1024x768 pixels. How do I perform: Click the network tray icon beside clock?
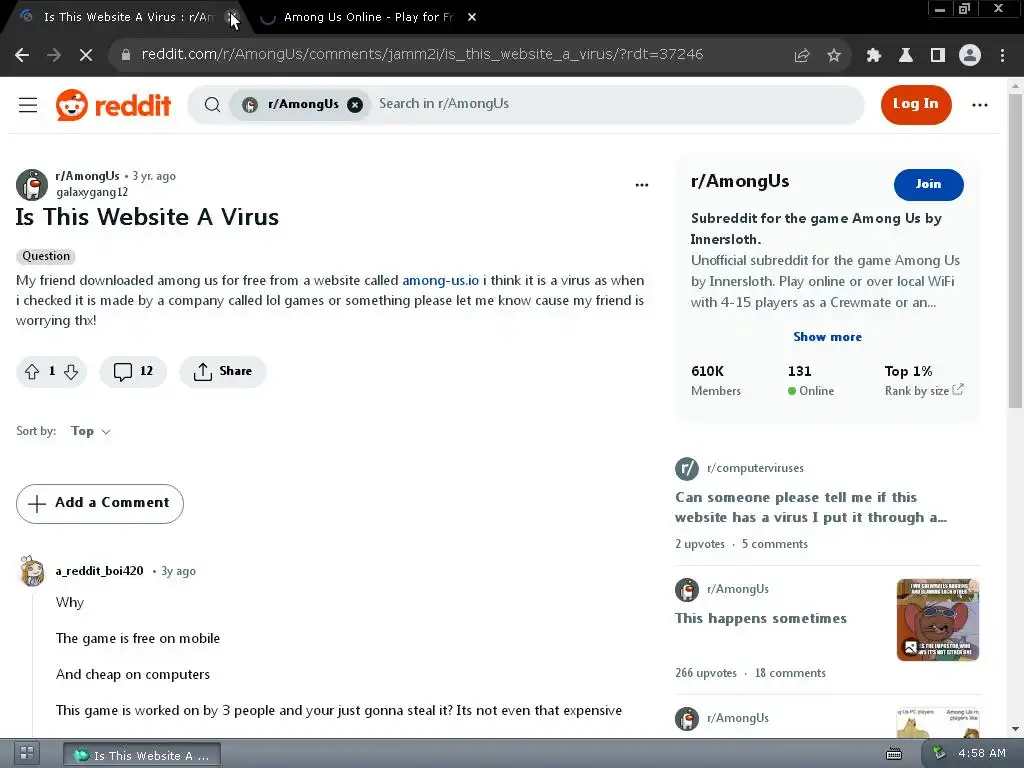coord(938,754)
